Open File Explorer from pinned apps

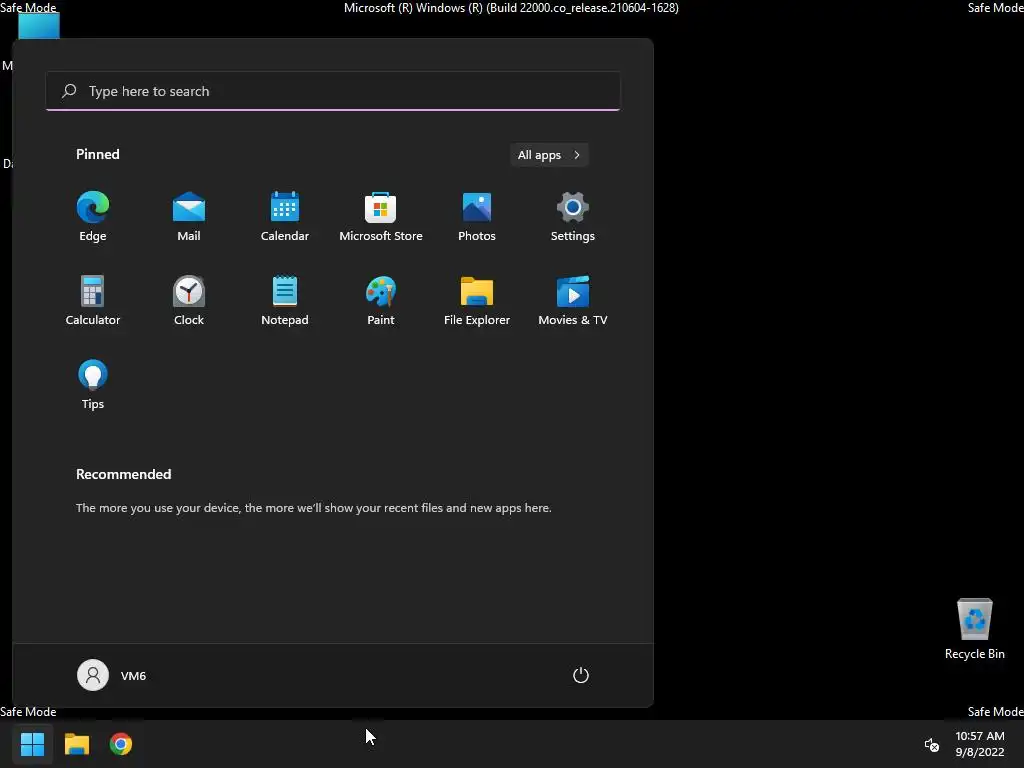tap(477, 300)
